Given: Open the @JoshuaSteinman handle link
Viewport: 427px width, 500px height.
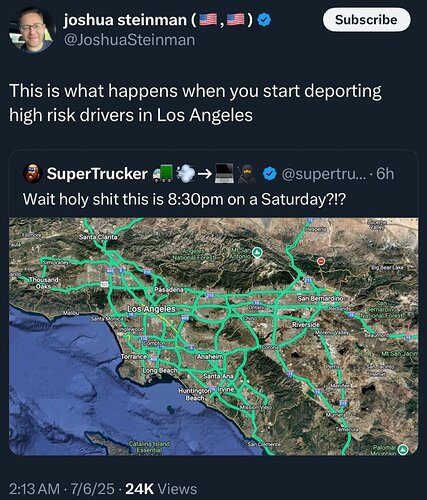Looking at the screenshot, I should (129, 40).
